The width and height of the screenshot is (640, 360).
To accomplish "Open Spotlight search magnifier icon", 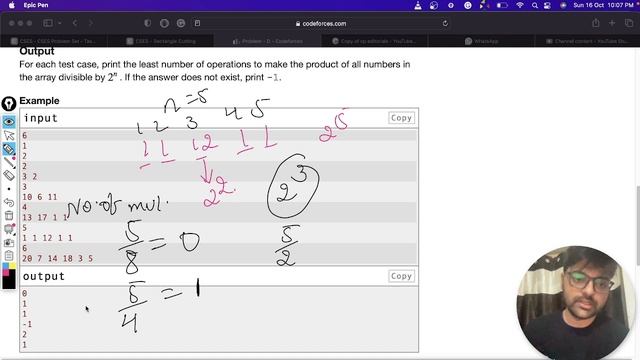I will coord(534,5).
